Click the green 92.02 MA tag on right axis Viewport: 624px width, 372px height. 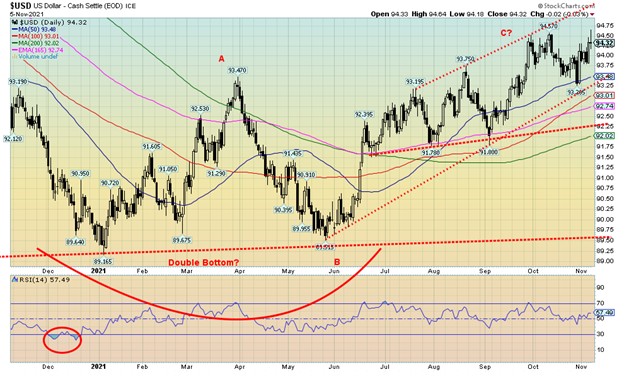pyautogui.click(x=605, y=136)
